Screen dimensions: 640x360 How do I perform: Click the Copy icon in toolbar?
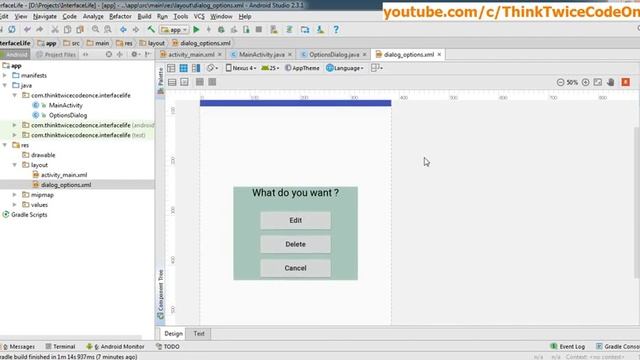[x=67, y=29]
